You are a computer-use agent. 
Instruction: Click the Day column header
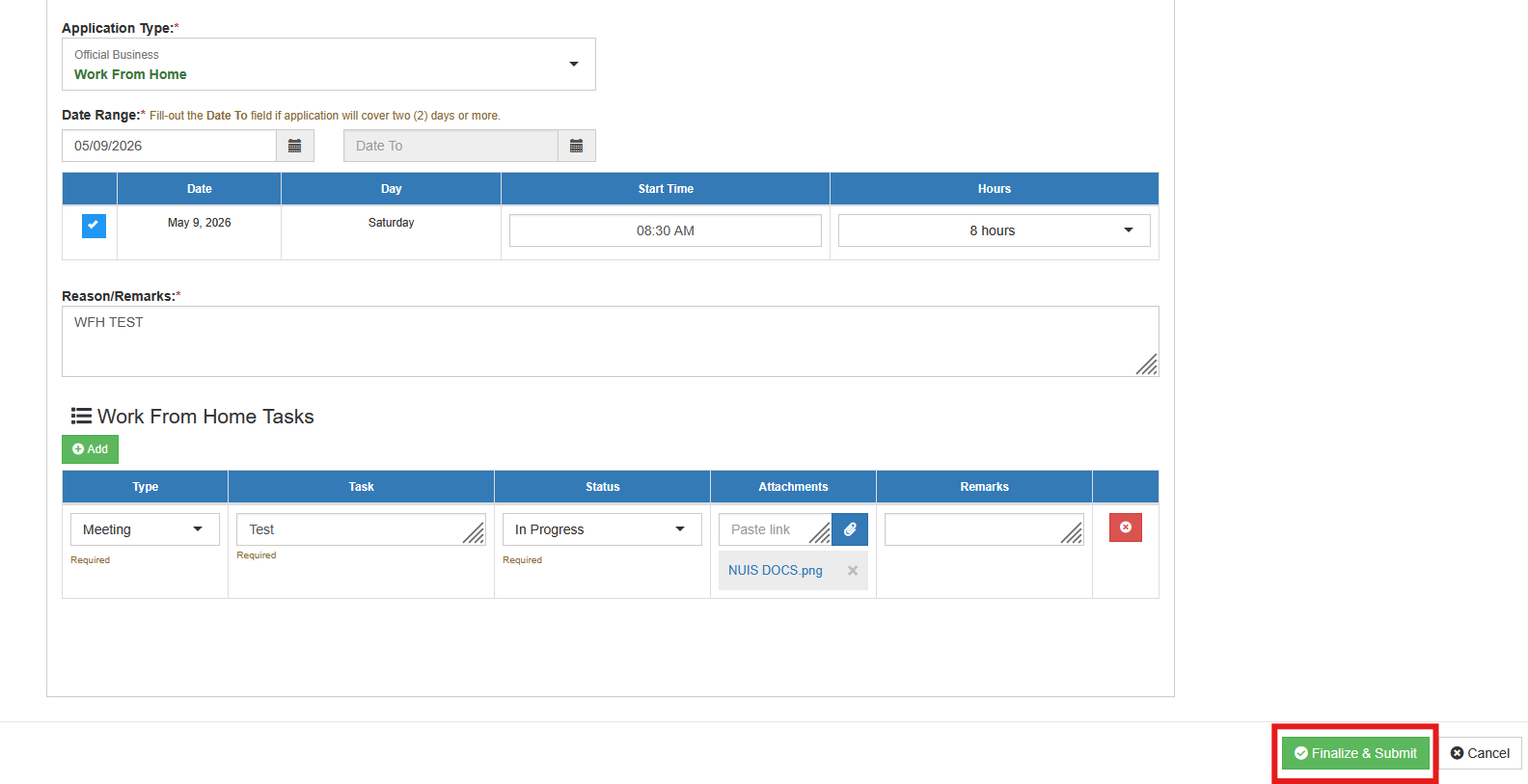[x=391, y=189]
